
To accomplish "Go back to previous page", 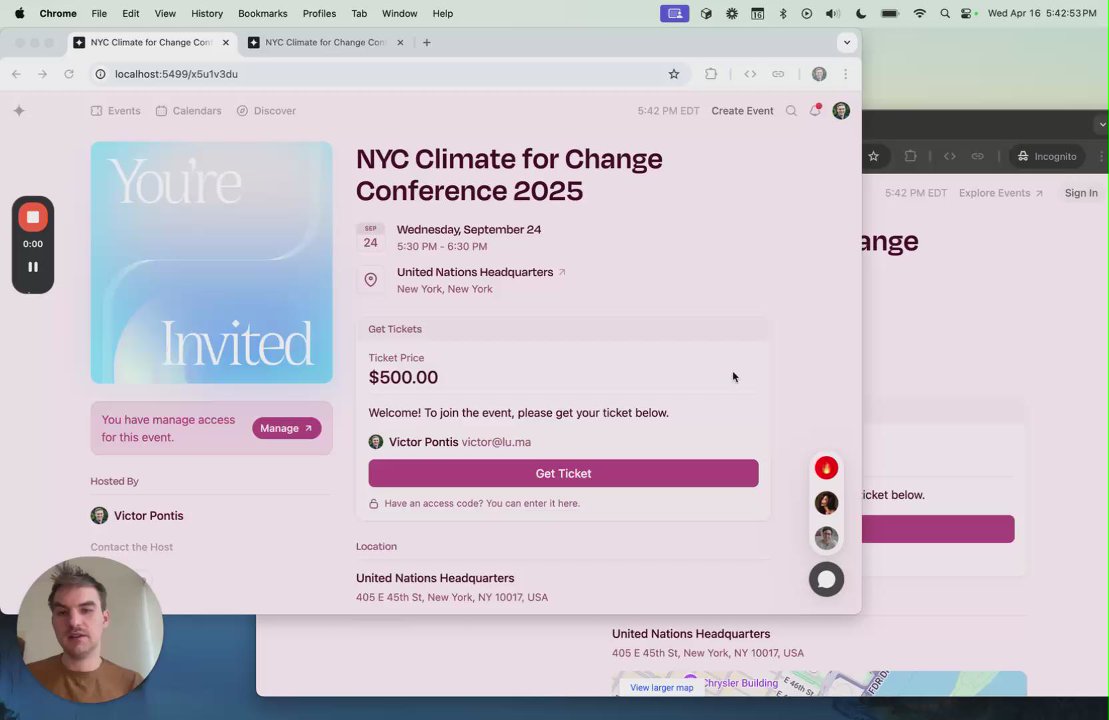I will 16,74.
